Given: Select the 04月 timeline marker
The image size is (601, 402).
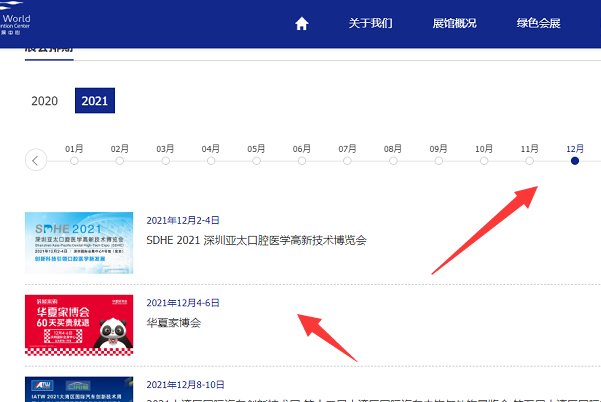Looking at the screenshot, I should tap(211, 161).
